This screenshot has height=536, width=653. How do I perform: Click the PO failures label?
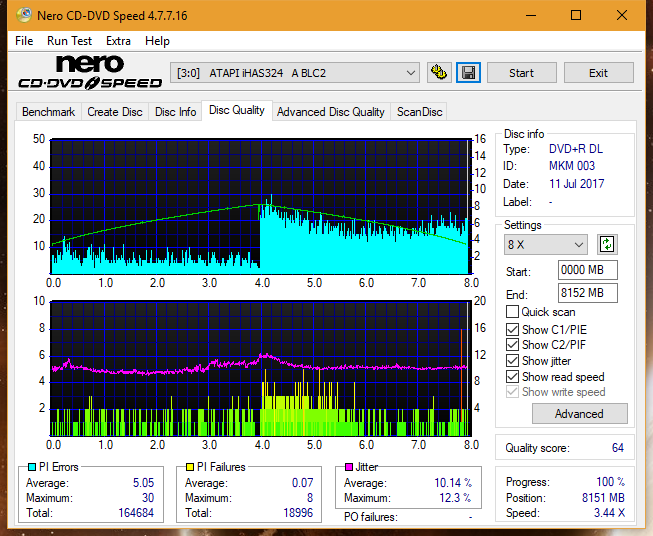click(x=371, y=517)
